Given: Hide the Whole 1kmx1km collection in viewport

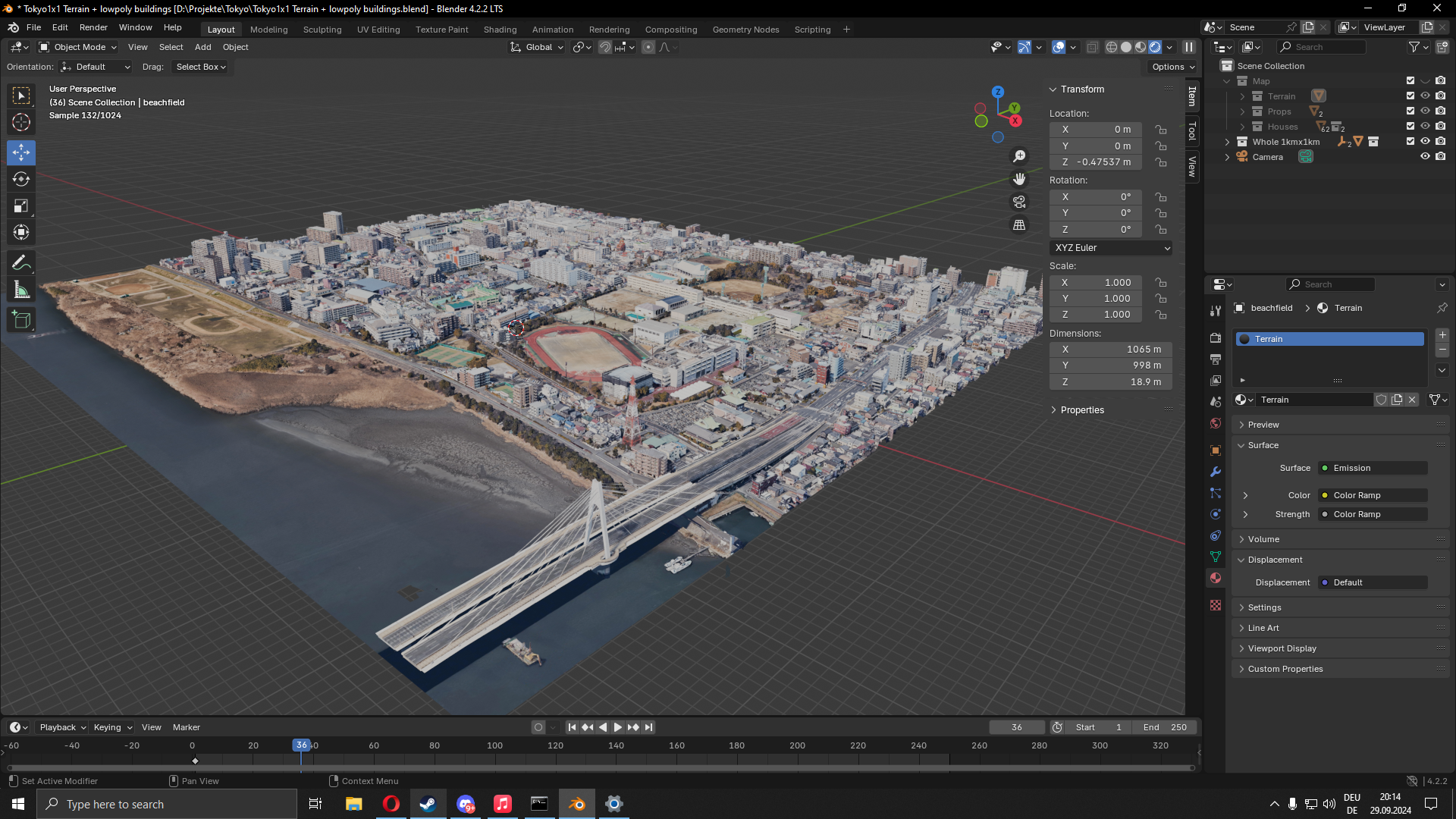Looking at the screenshot, I should [1425, 141].
